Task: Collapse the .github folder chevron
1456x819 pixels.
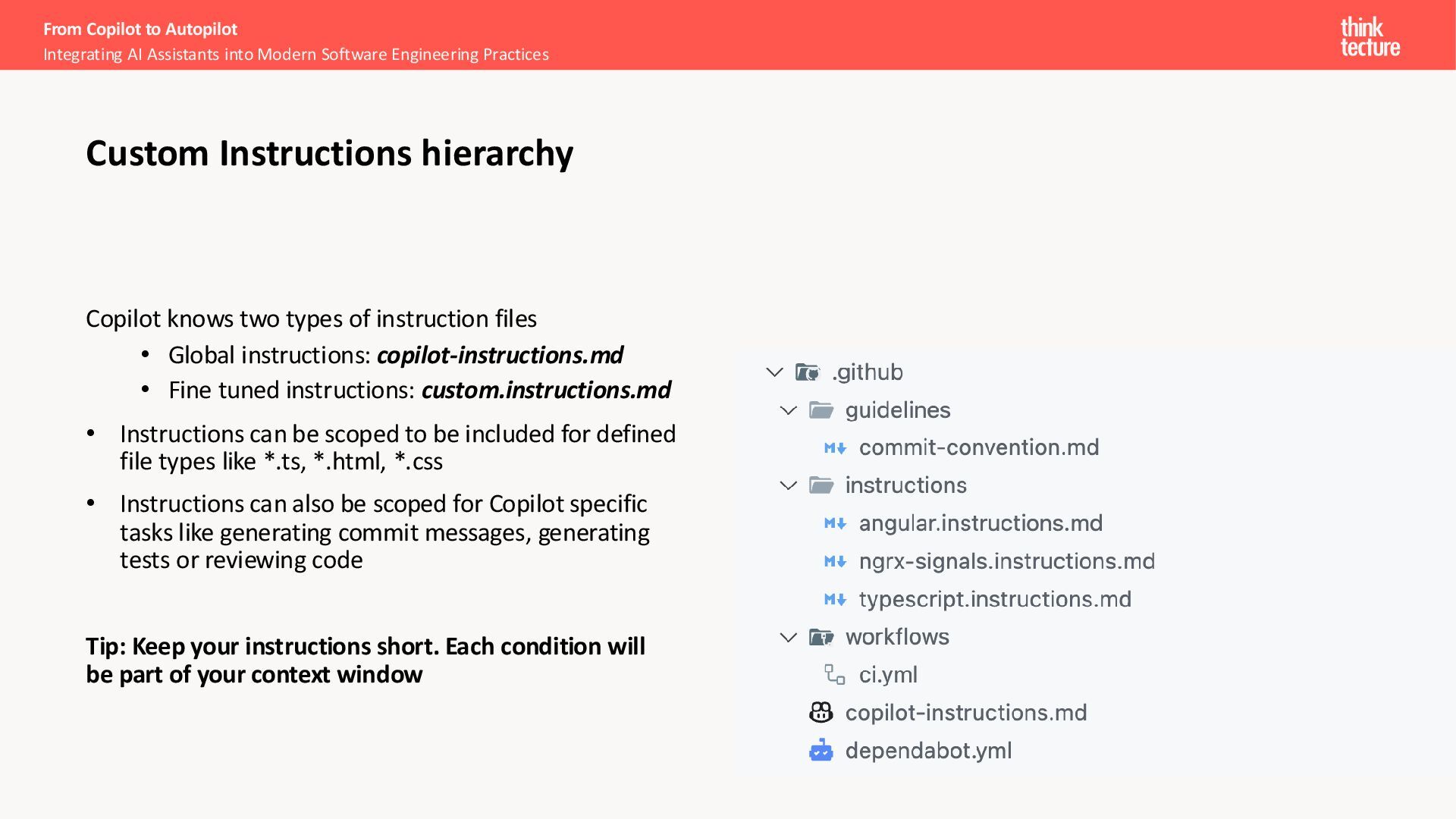Action: click(x=774, y=372)
